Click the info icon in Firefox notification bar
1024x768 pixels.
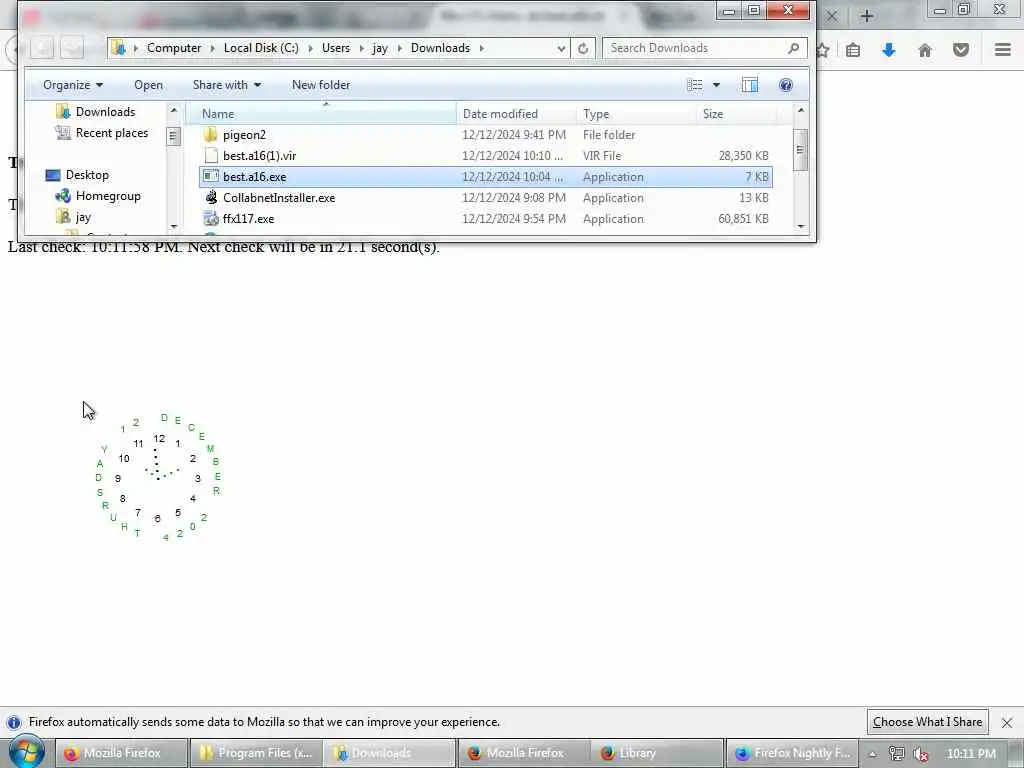14,722
